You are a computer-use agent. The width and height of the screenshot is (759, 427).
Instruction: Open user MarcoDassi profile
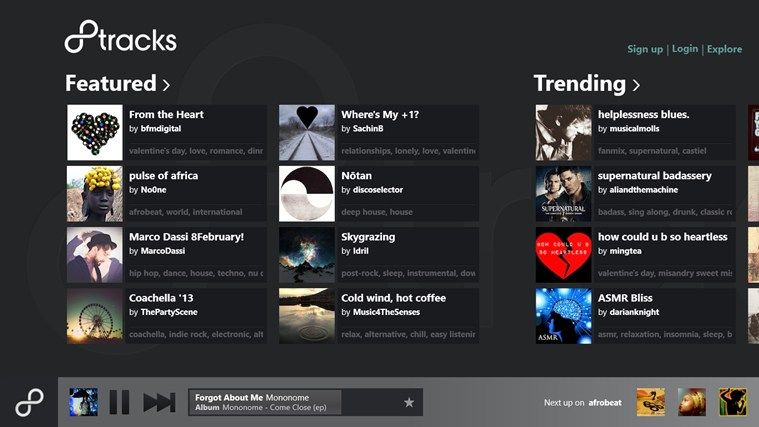163,251
